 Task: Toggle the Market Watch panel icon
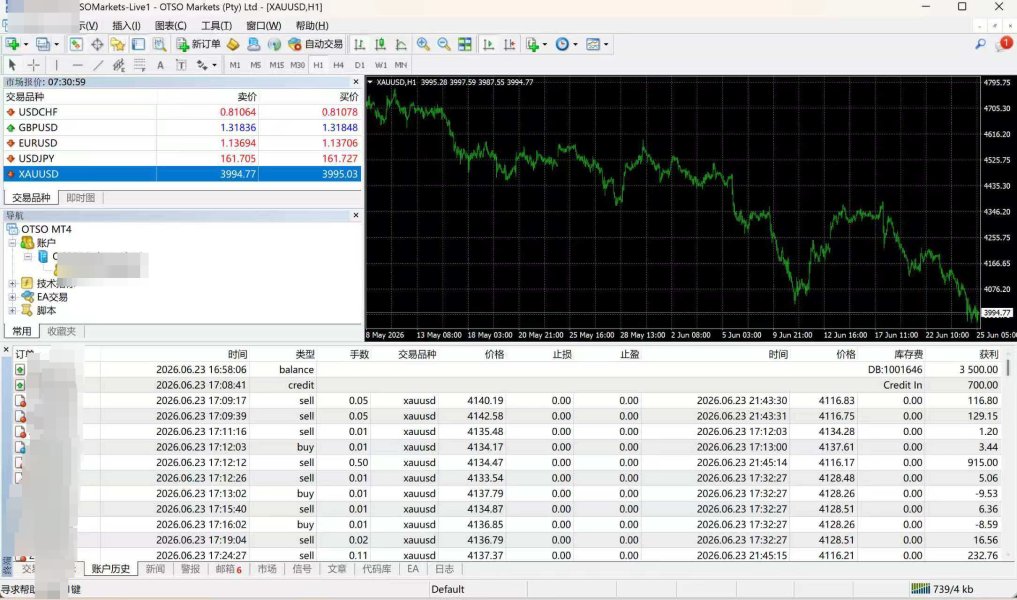pos(76,44)
